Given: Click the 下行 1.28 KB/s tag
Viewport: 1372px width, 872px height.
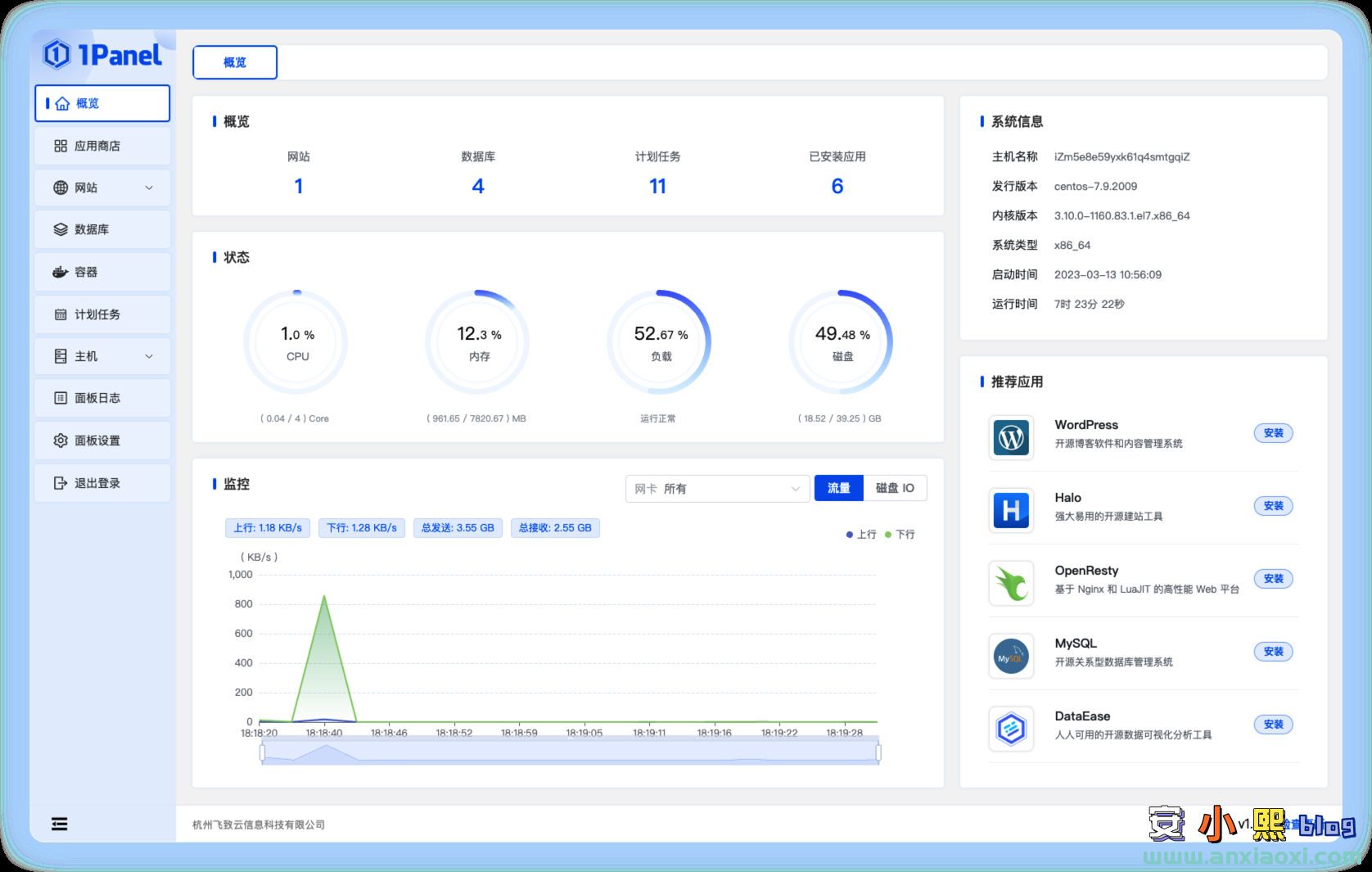Looking at the screenshot, I should coord(362,528).
